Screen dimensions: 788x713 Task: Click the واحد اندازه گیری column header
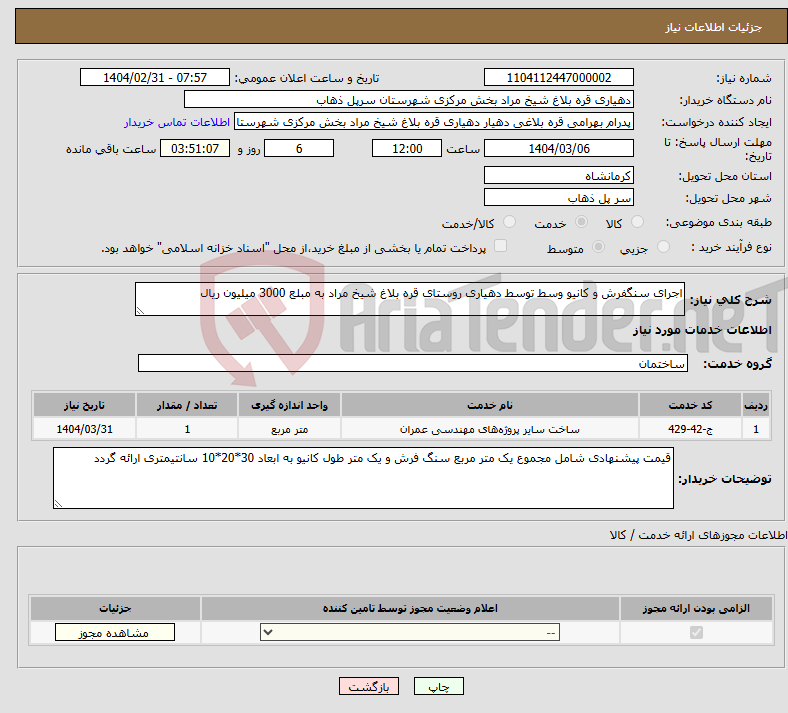point(289,405)
